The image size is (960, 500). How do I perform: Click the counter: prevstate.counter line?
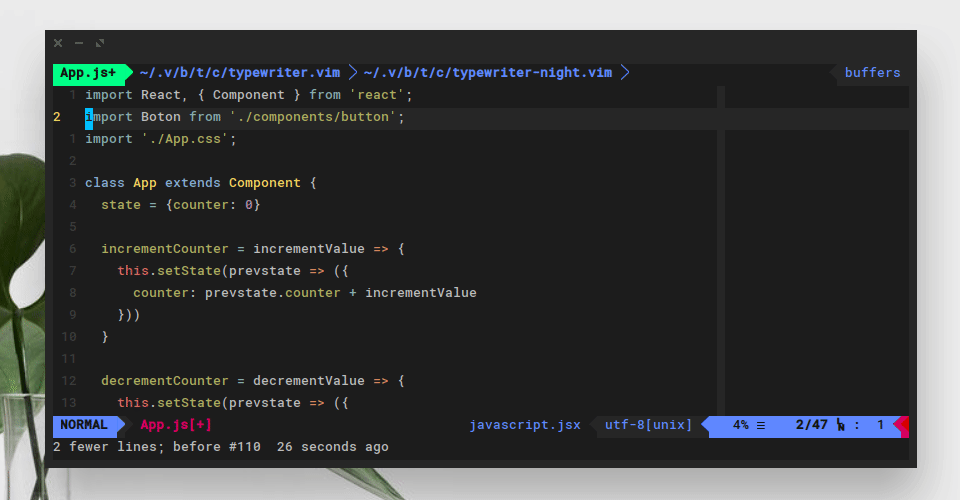pyautogui.click(x=305, y=293)
